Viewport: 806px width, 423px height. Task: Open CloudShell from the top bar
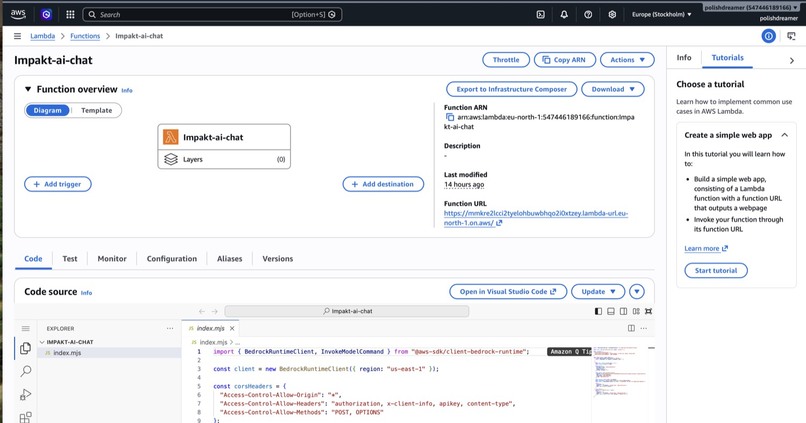click(540, 14)
